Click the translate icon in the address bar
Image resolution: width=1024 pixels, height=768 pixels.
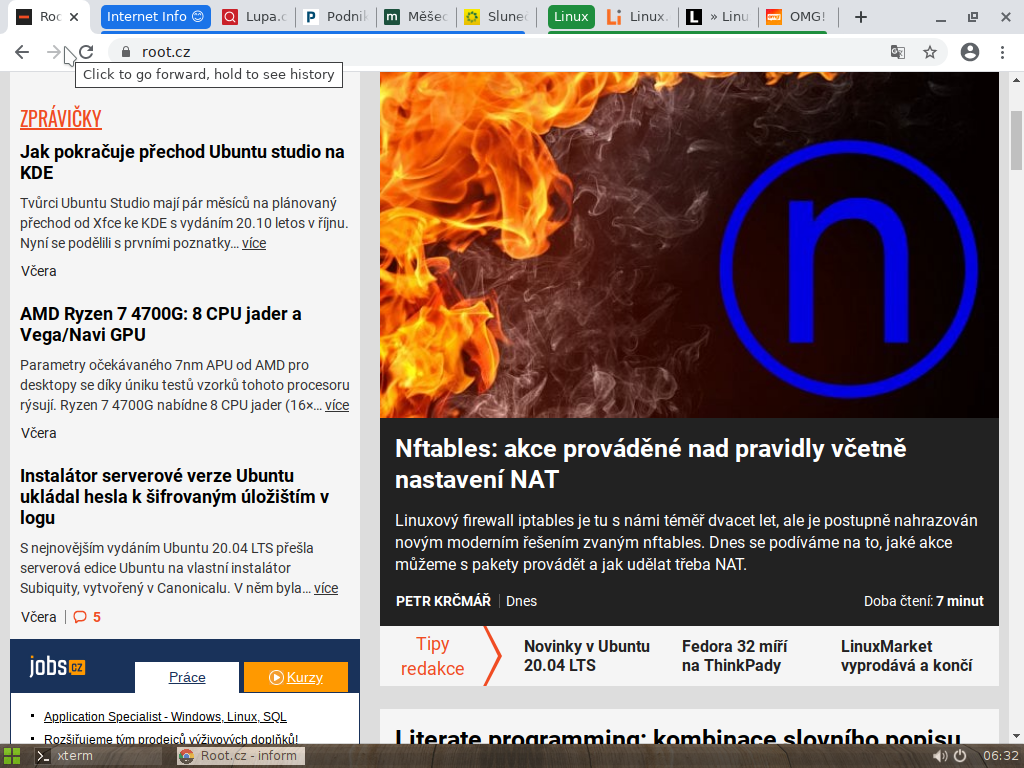click(897, 51)
